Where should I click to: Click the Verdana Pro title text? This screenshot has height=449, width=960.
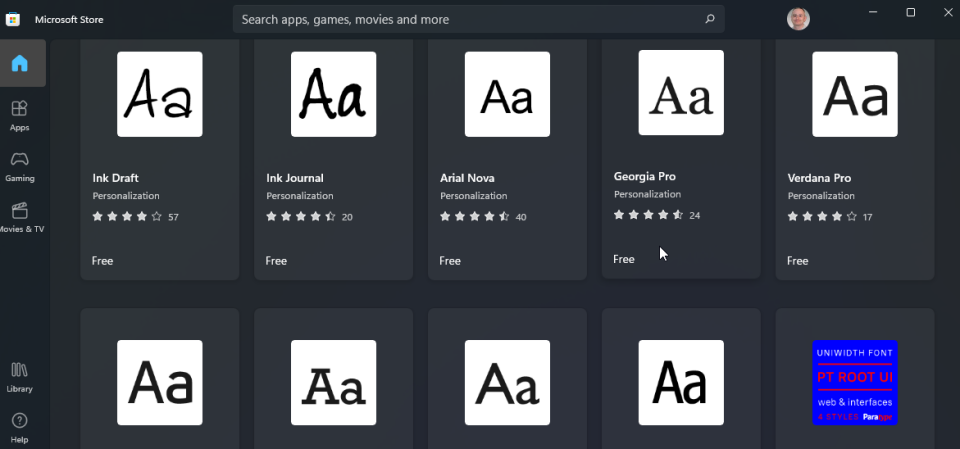pyautogui.click(x=819, y=178)
